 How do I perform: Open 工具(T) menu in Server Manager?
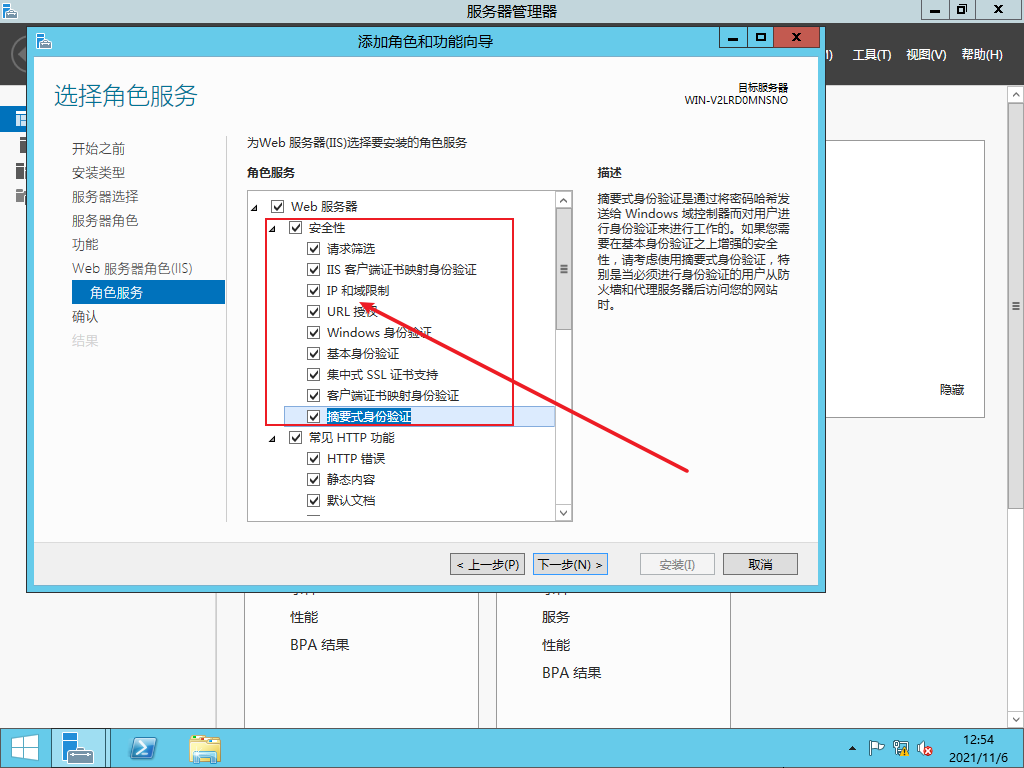tap(872, 55)
